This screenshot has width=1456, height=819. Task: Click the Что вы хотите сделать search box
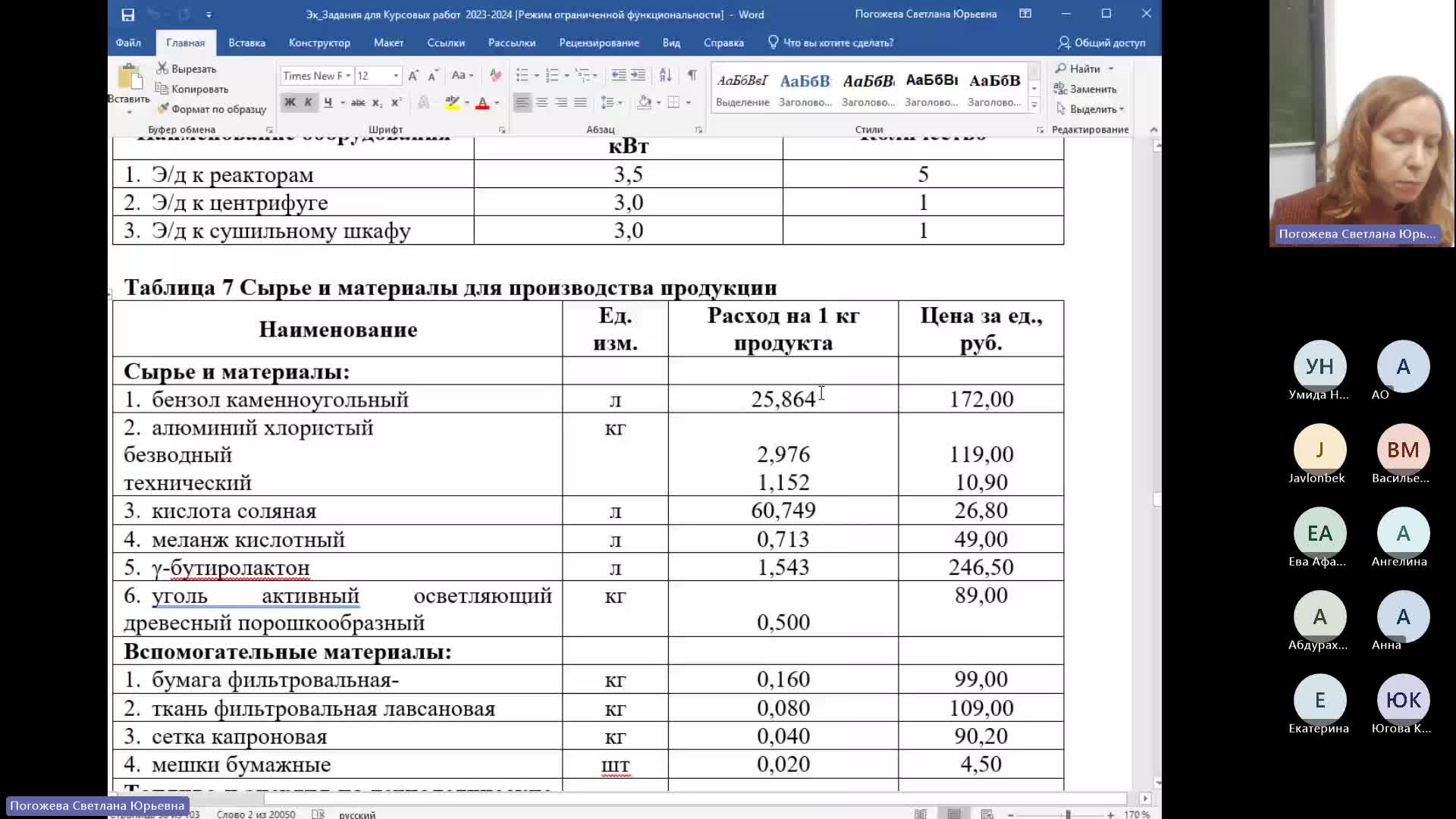[x=831, y=42]
